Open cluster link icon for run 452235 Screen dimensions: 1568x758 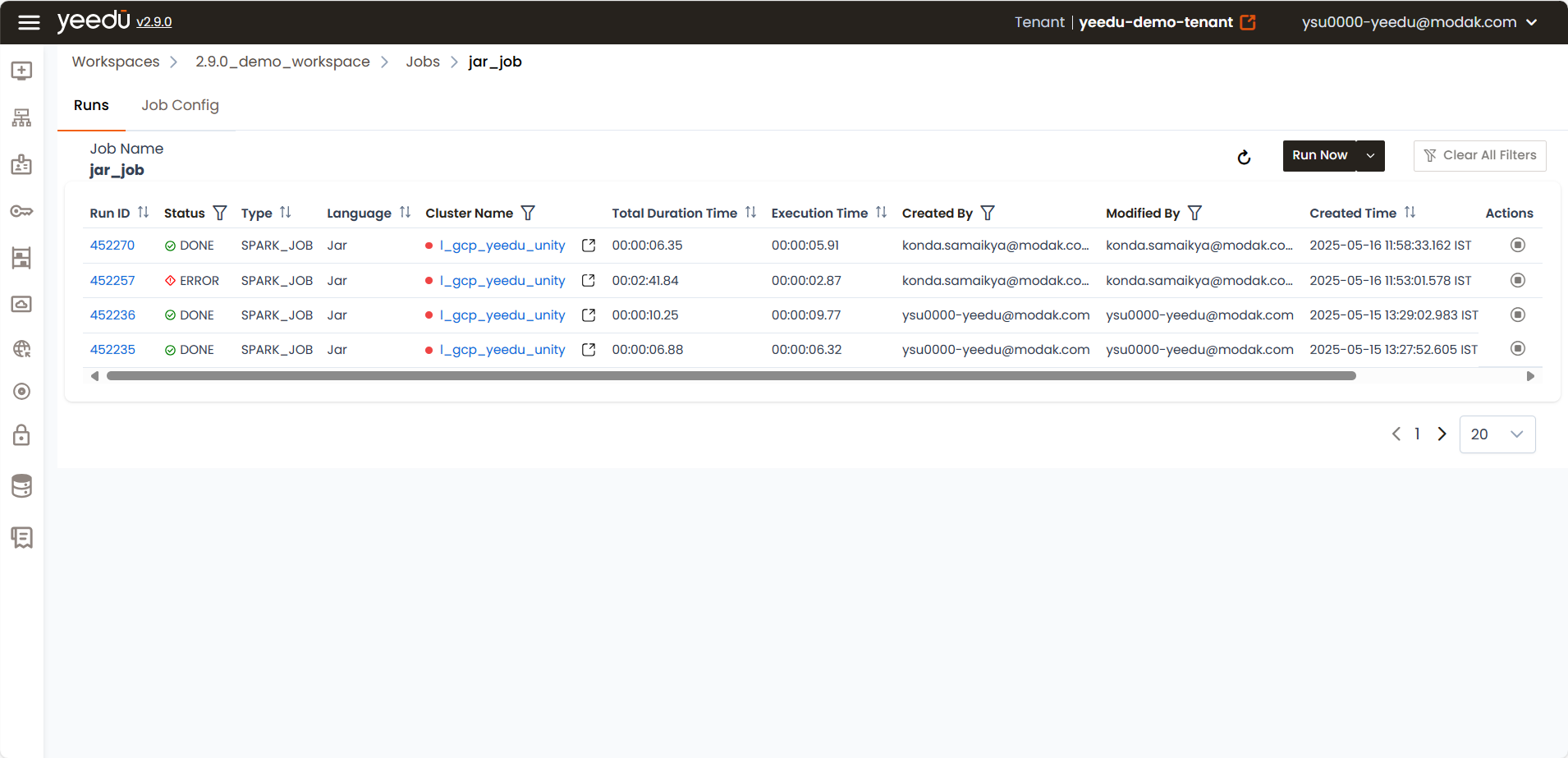click(589, 350)
